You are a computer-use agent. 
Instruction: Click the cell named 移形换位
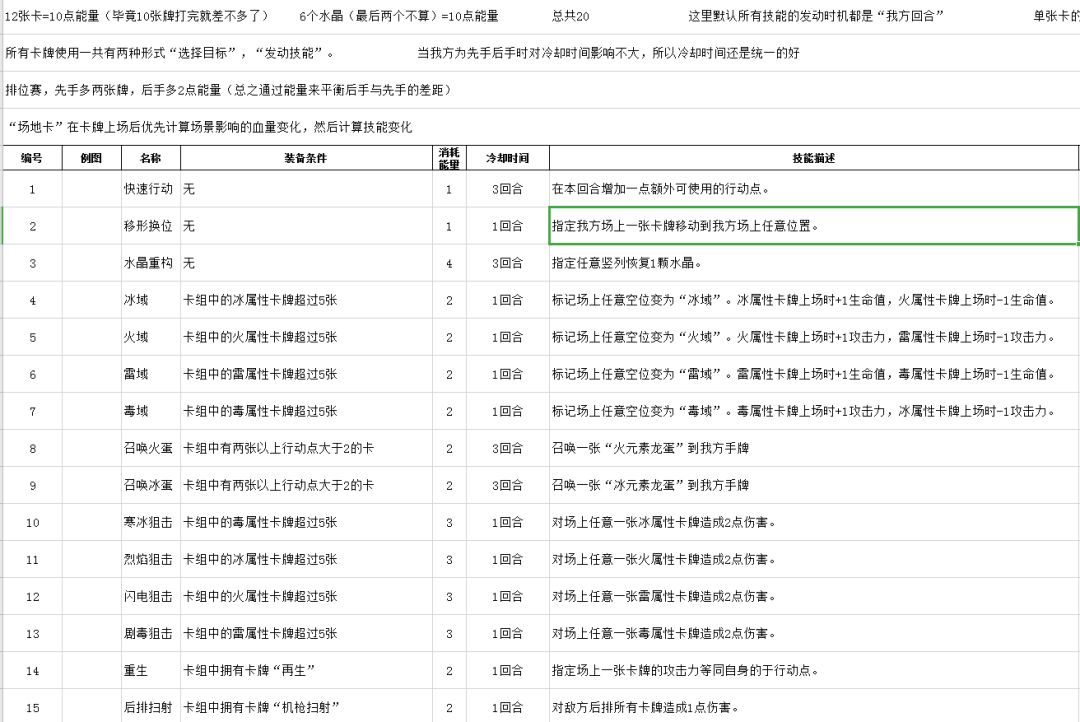[x=150, y=226]
